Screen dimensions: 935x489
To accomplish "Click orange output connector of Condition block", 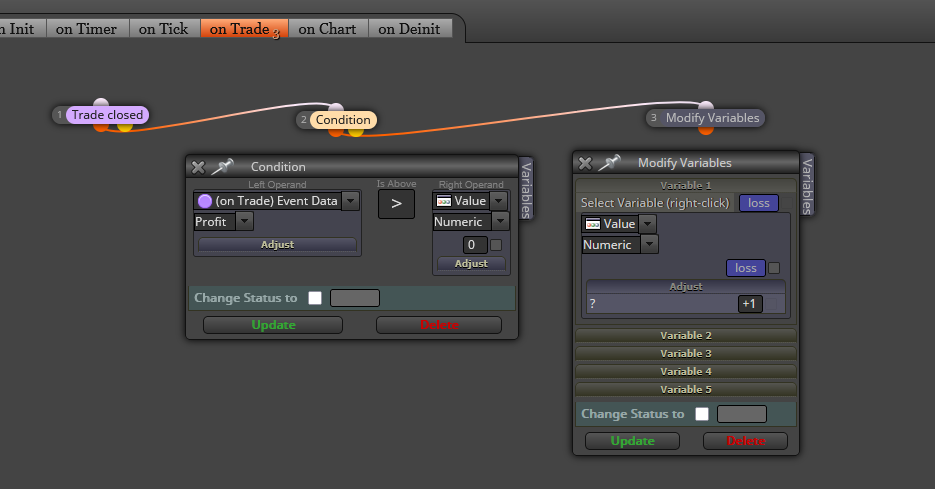I will (336, 131).
